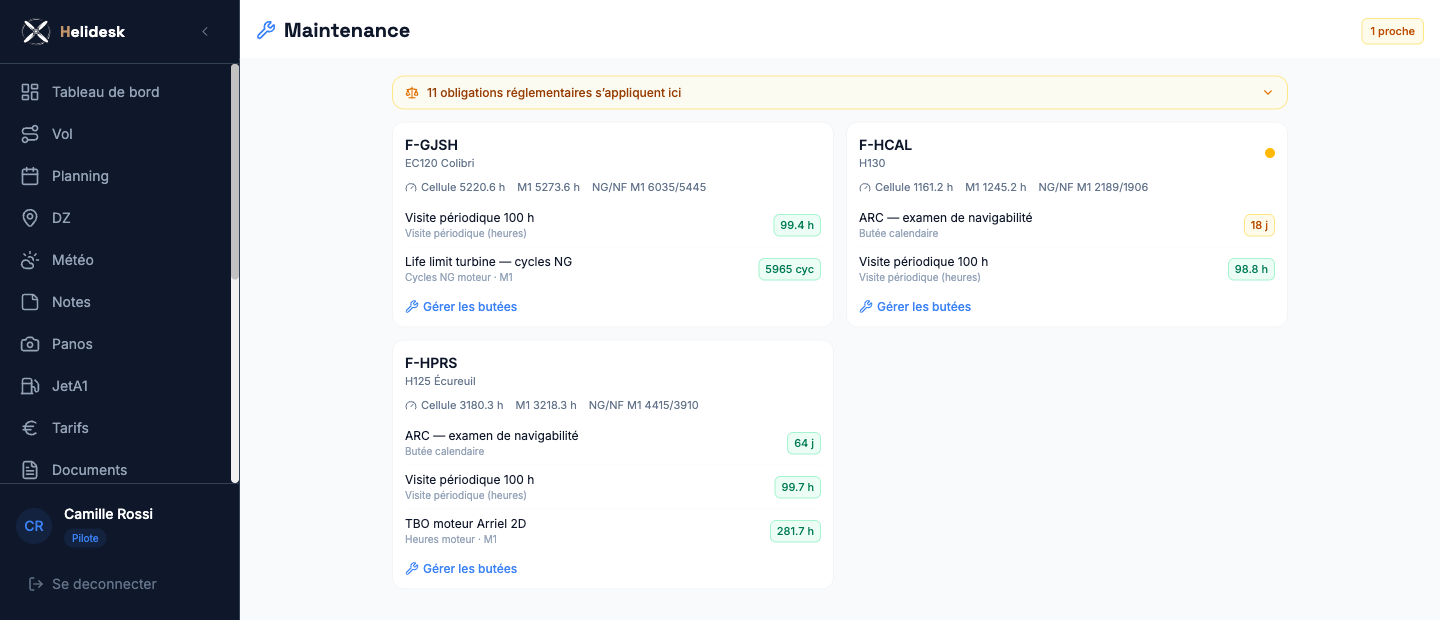Click the TBO moteur Arriel 2D row
The width and height of the screenshot is (1440, 620).
click(613, 531)
